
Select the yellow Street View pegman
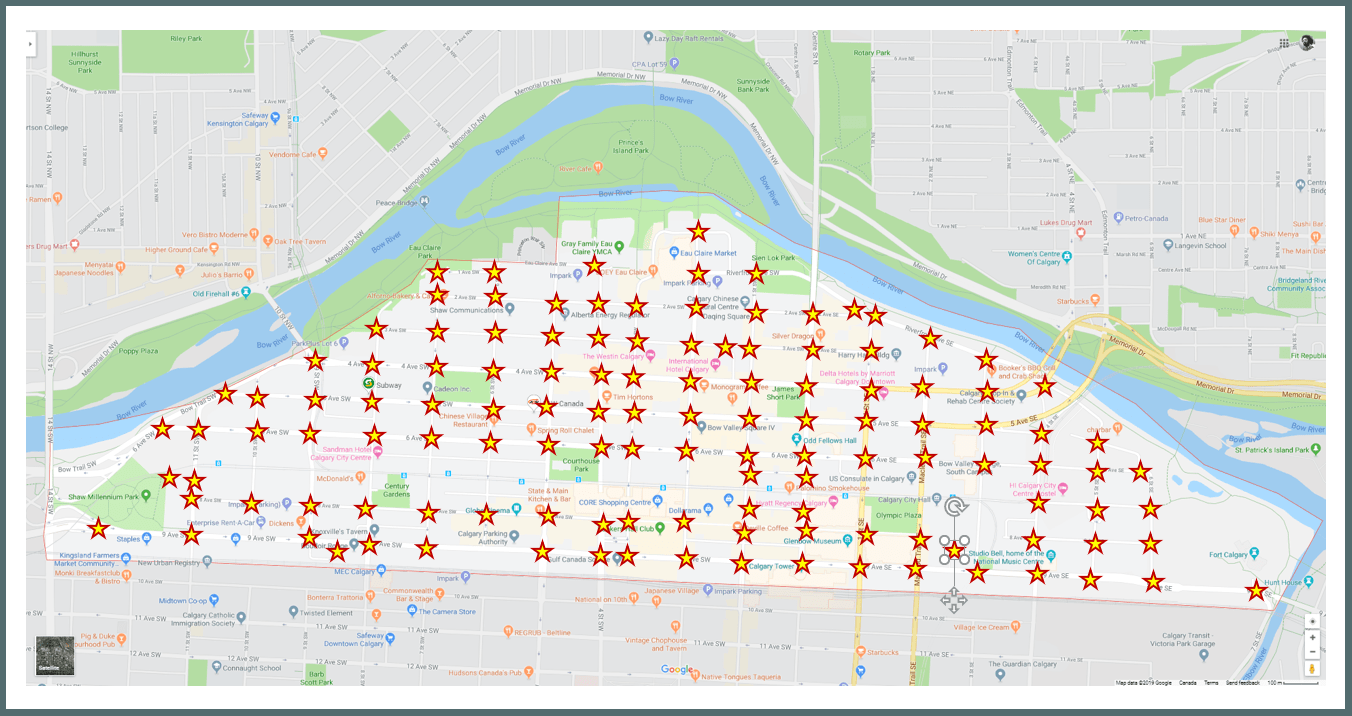pos(1312,669)
